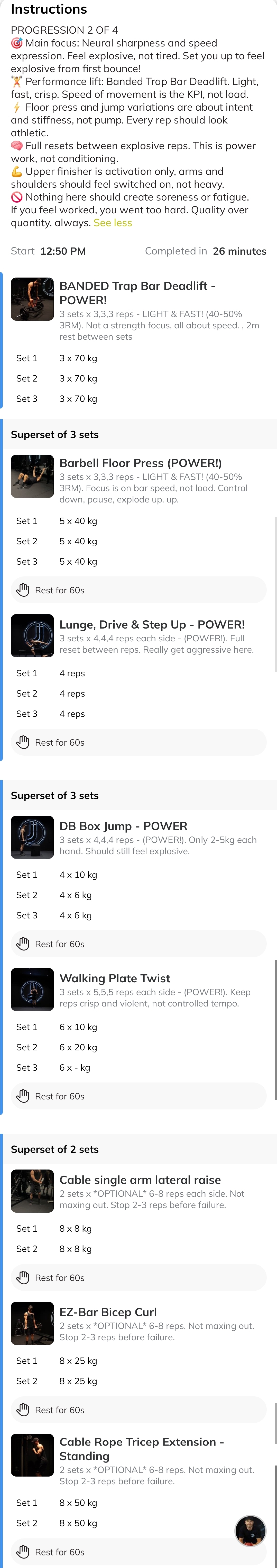This screenshot has height=1568, width=277.
Task: Open Cable single arm lateral raise thumbnail
Action: (x=32, y=1191)
